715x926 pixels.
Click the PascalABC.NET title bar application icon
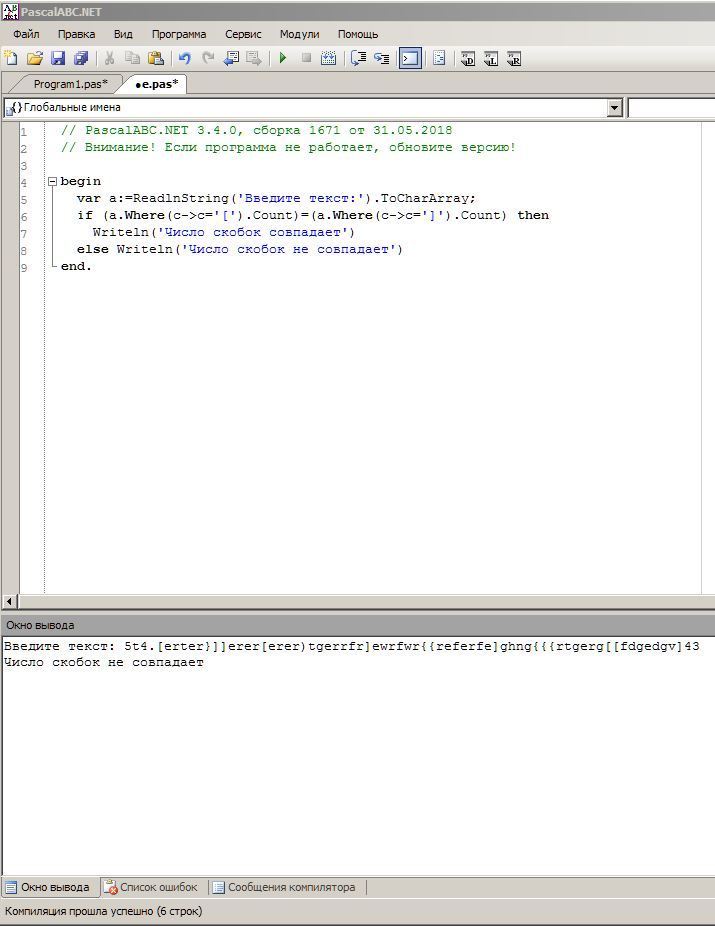(x=11, y=11)
